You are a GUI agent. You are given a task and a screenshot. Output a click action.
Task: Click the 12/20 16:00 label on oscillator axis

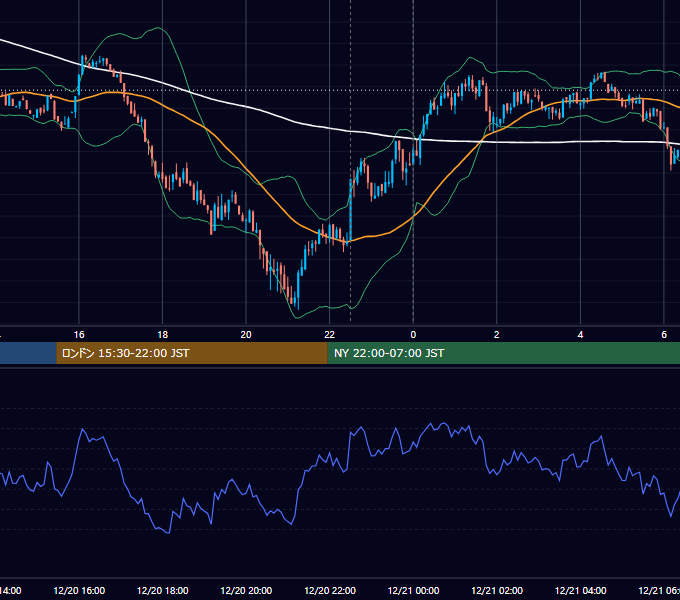click(x=79, y=590)
